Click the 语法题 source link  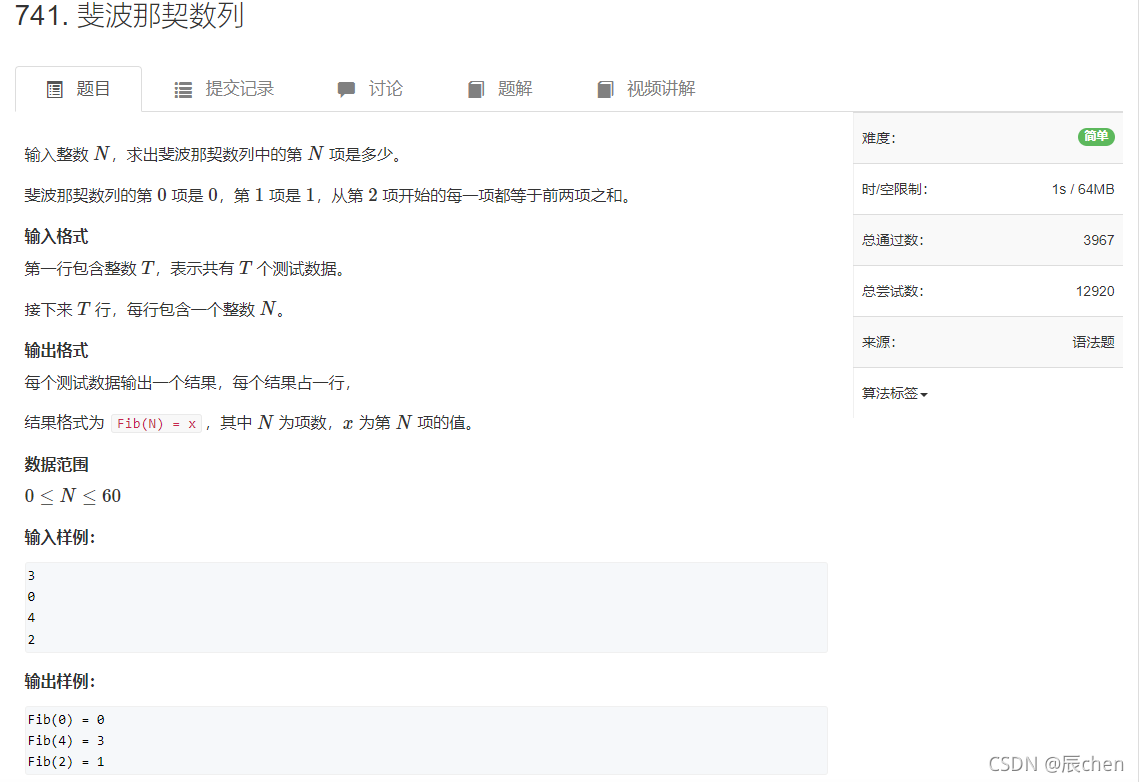[x=1094, y=341]
